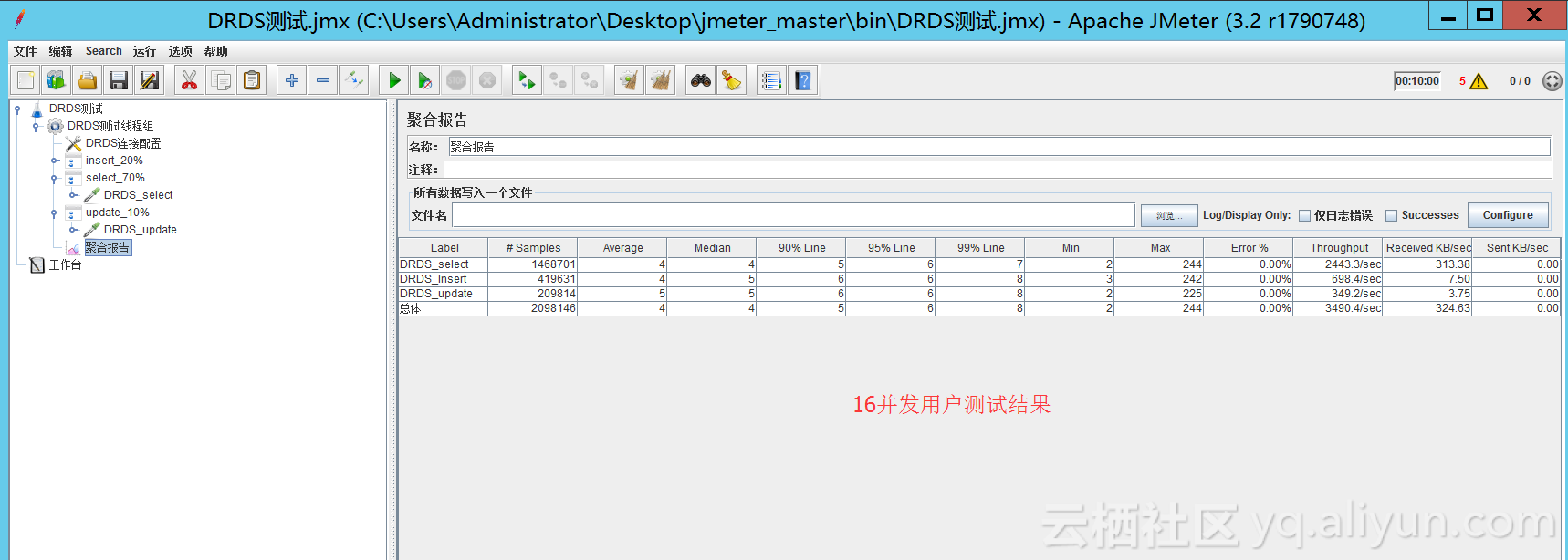Click the 00:10:00 elapsed time display
Image resolution: width=1568 pixels, height=560 pixels.
[1417, 81]
